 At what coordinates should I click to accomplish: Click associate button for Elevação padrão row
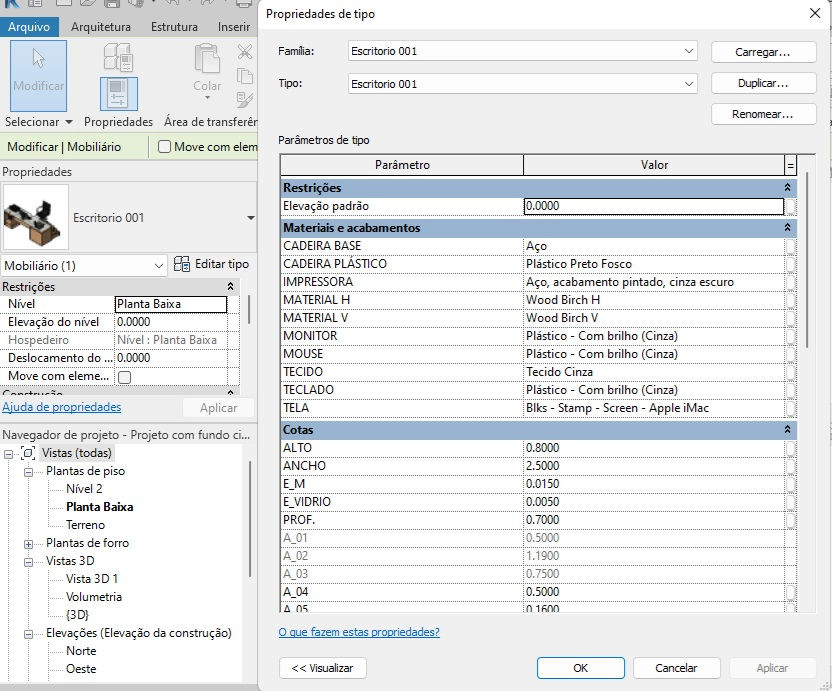coord(791,206)
